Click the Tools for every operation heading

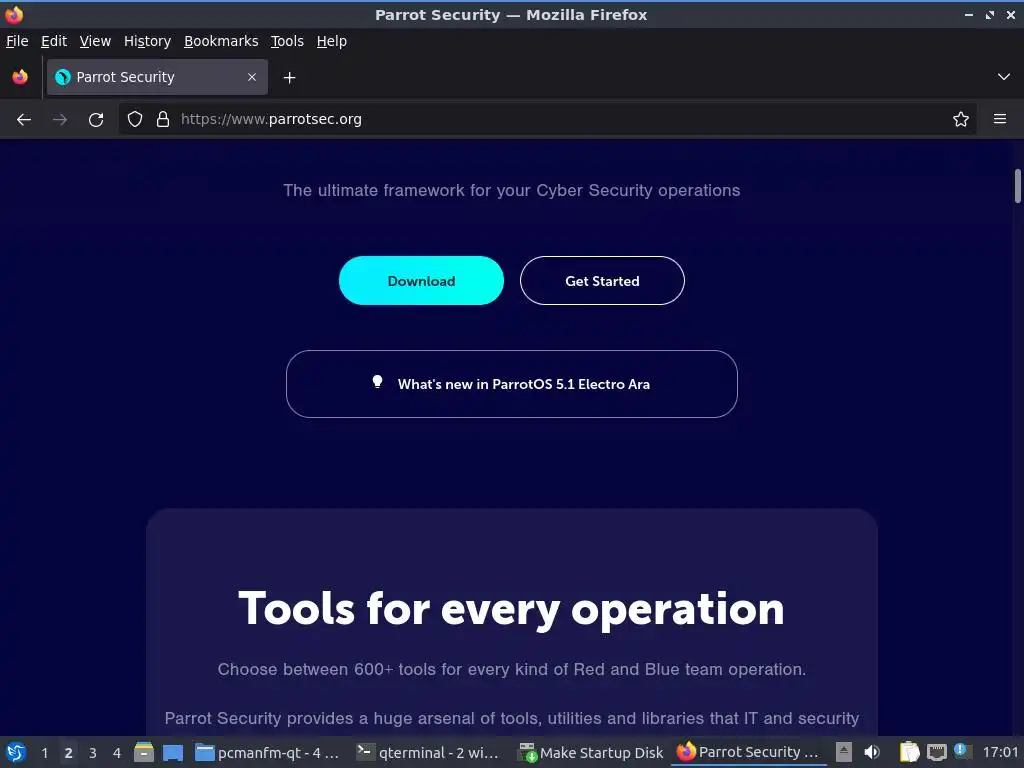click(x=511, y=609)
